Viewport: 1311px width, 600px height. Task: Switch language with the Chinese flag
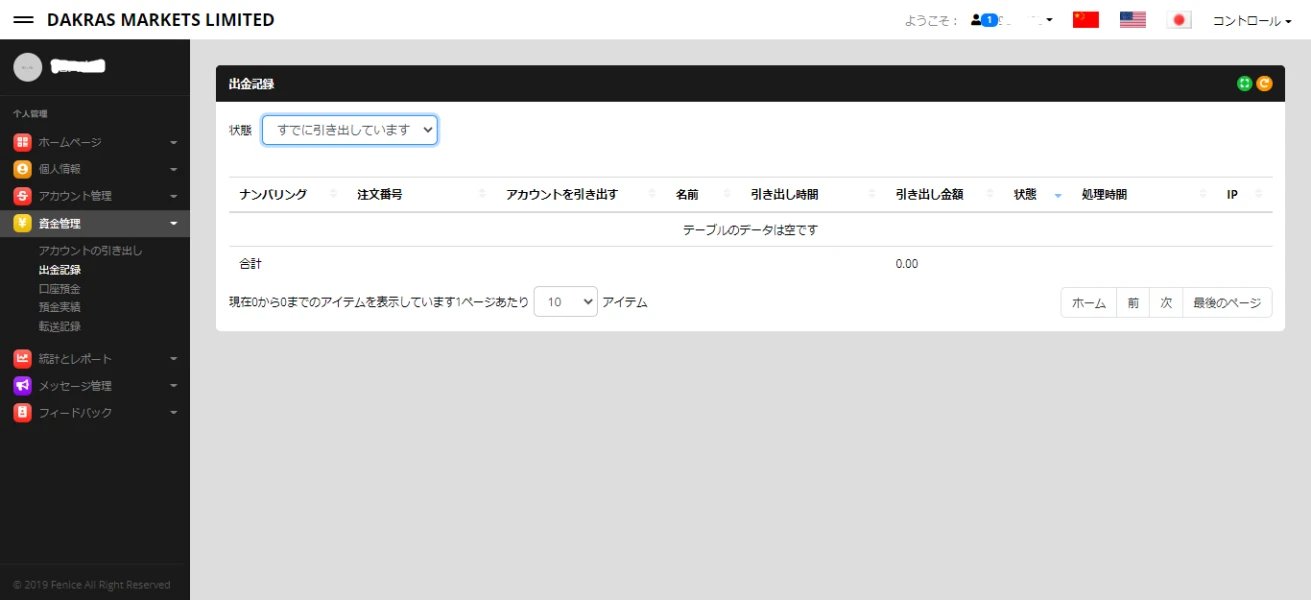click(1085, 20)
